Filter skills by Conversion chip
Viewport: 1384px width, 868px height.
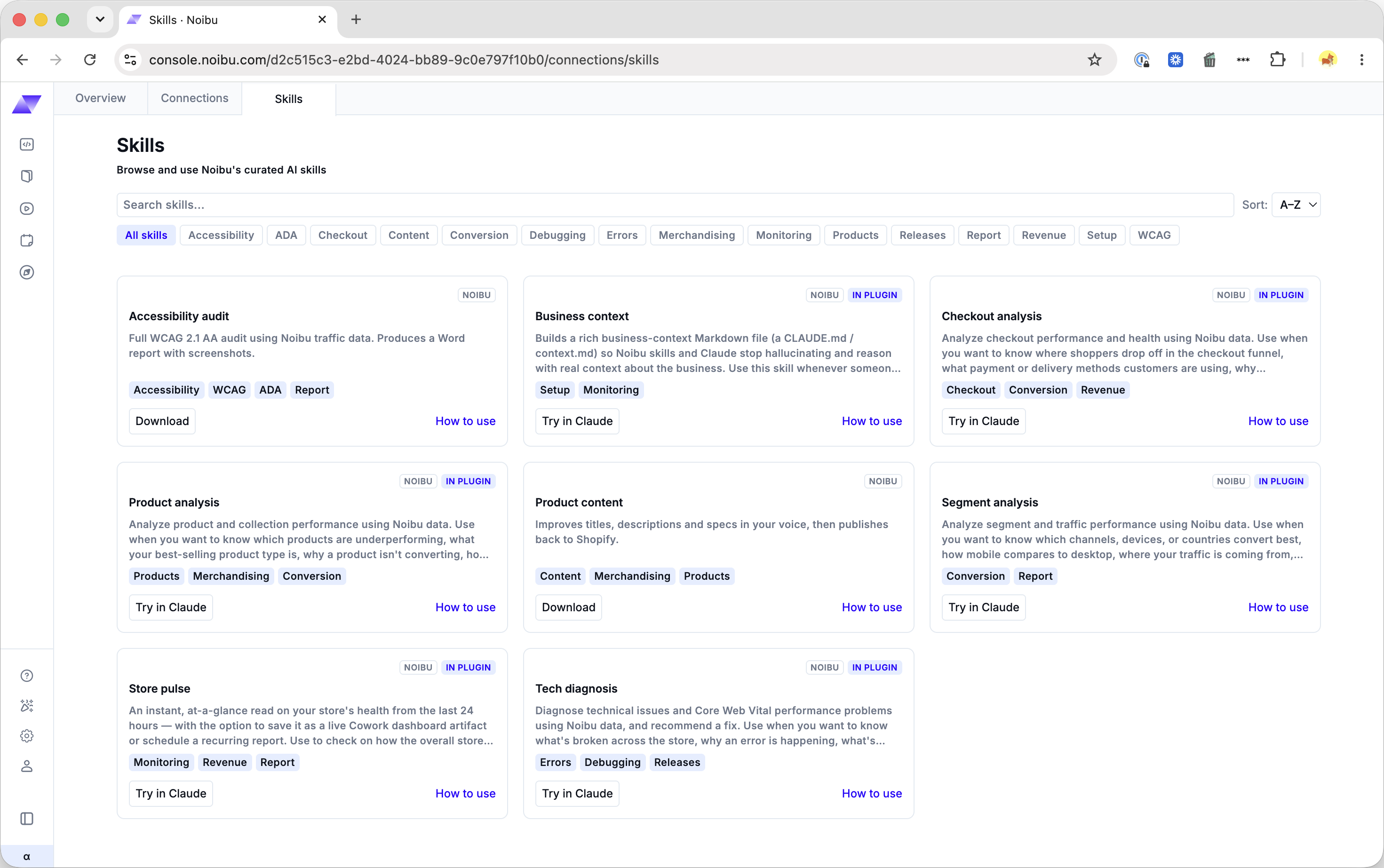479,235
